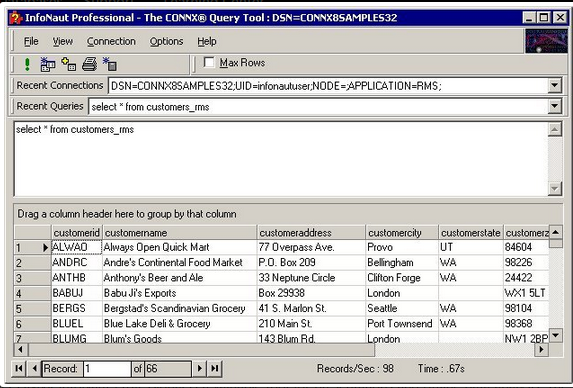
Task: Click the yellow plus table icon
Action: 69,64
